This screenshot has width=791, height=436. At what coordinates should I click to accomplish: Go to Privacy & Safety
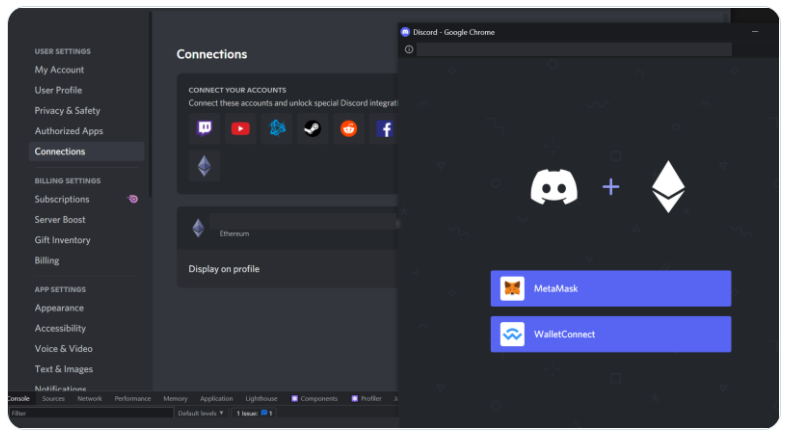[x=67, y=111]
